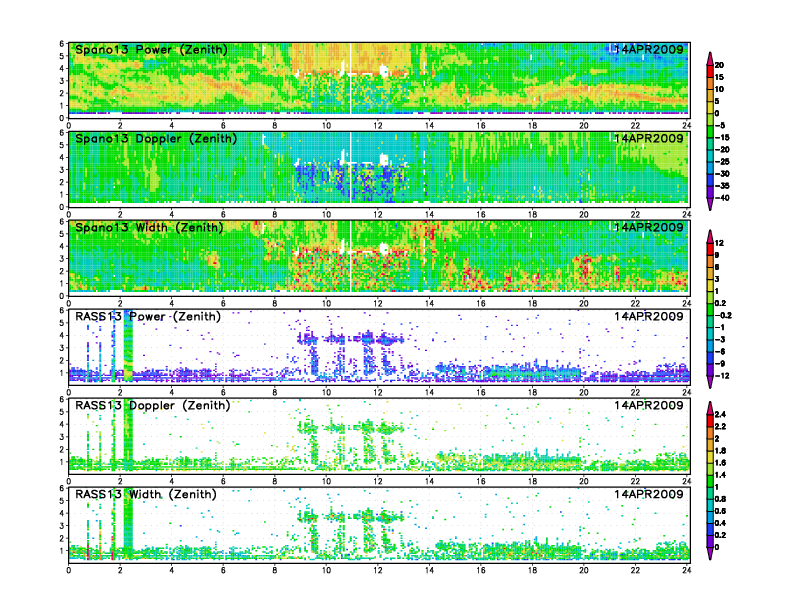Click the -12 label on the middle colorbar
Viewport: 792px width, 612px height.
coord(722,376)
